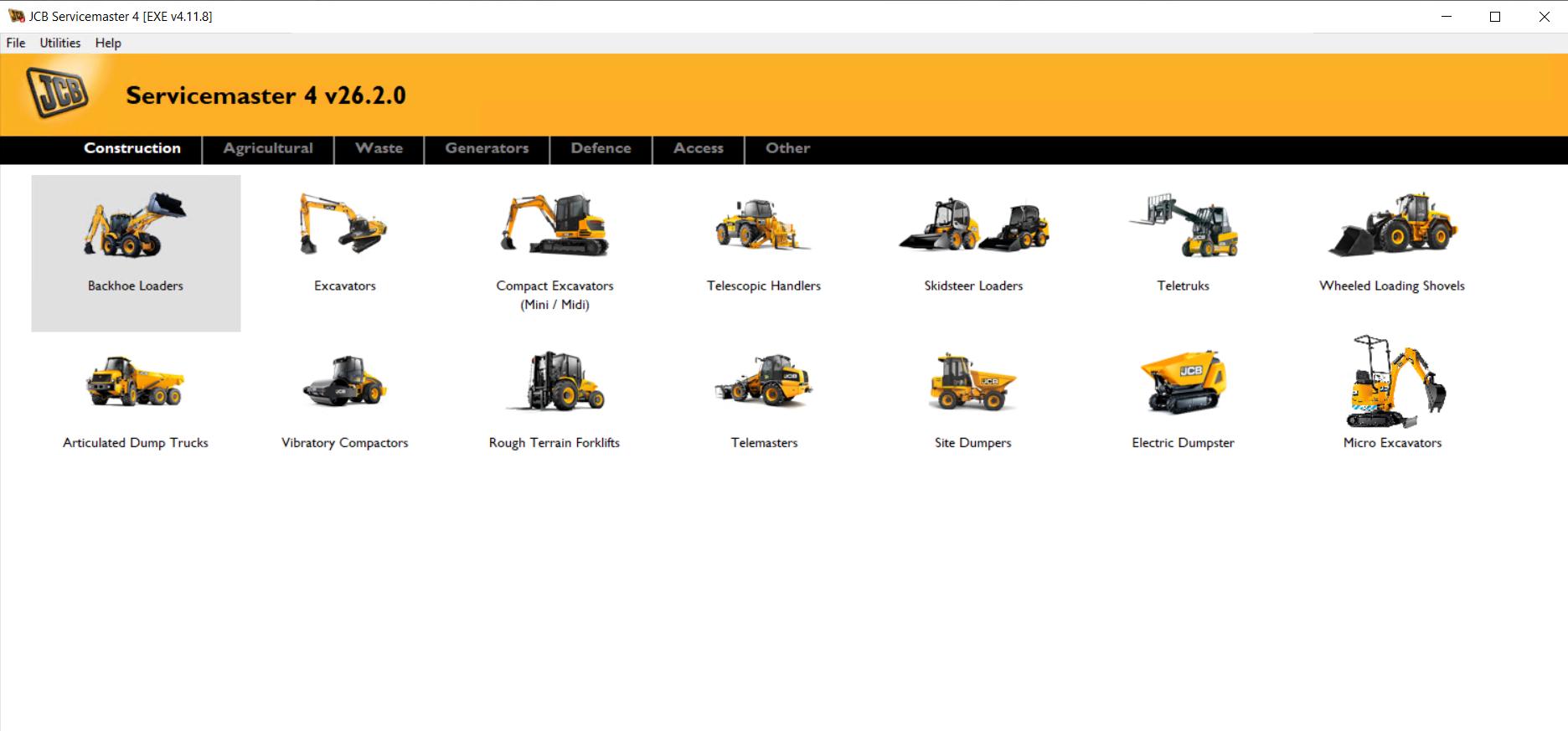Open the Articulated Dump Trucks icon
Viewport: 1568px width, 731px height.
[135, 382]
